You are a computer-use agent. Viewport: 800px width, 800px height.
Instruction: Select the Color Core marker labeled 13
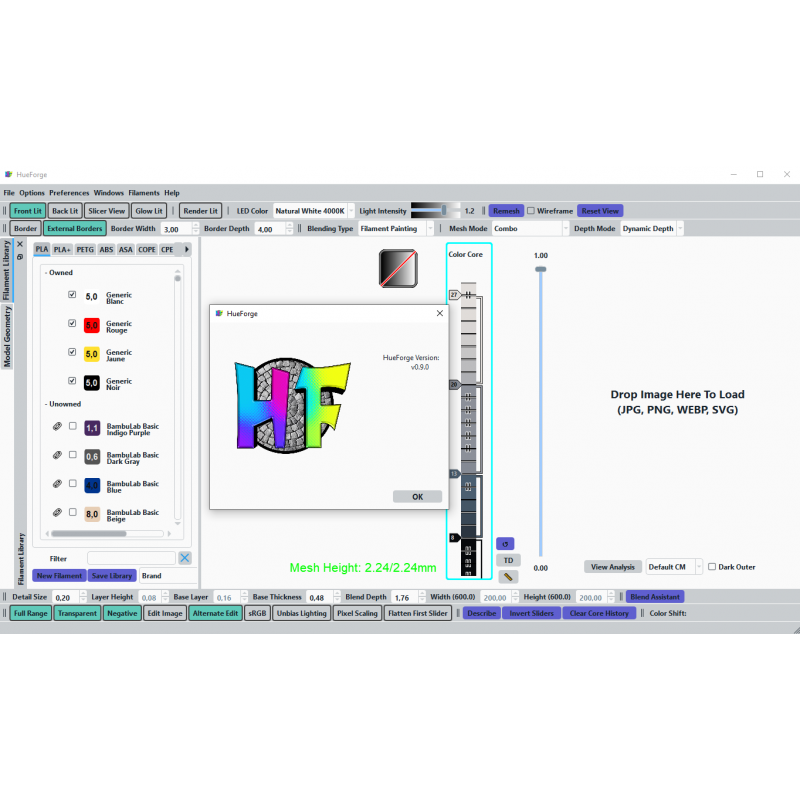pos(455,474)
